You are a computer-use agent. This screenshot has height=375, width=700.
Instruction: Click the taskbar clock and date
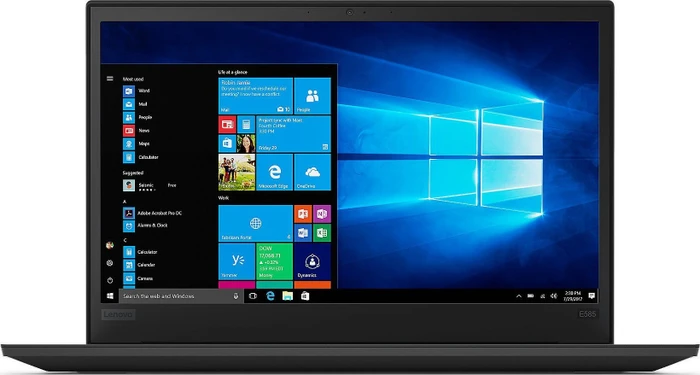(x=573, y=296)
